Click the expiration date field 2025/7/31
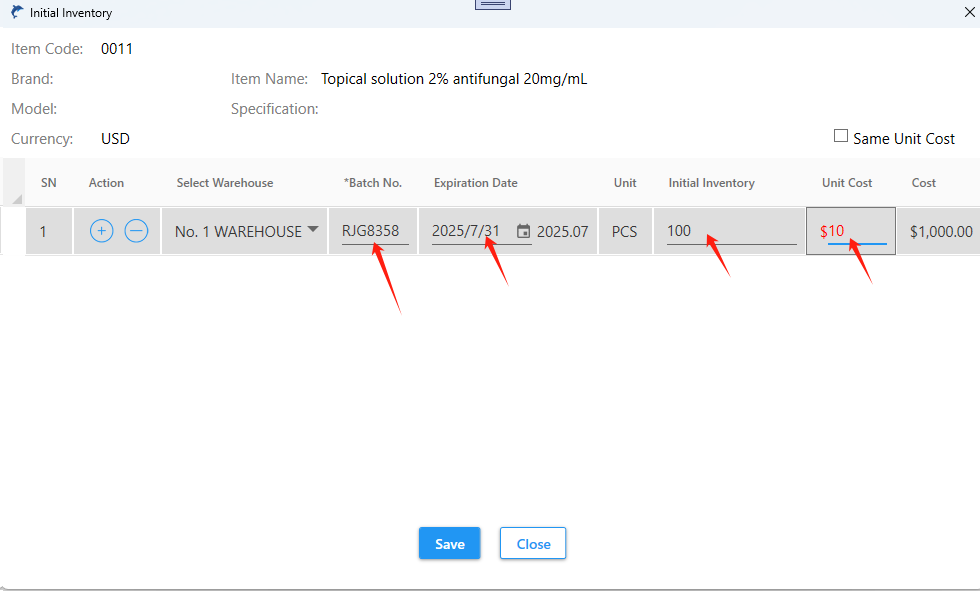Screen dimensions: 980x591 click(x=466, y=231)
